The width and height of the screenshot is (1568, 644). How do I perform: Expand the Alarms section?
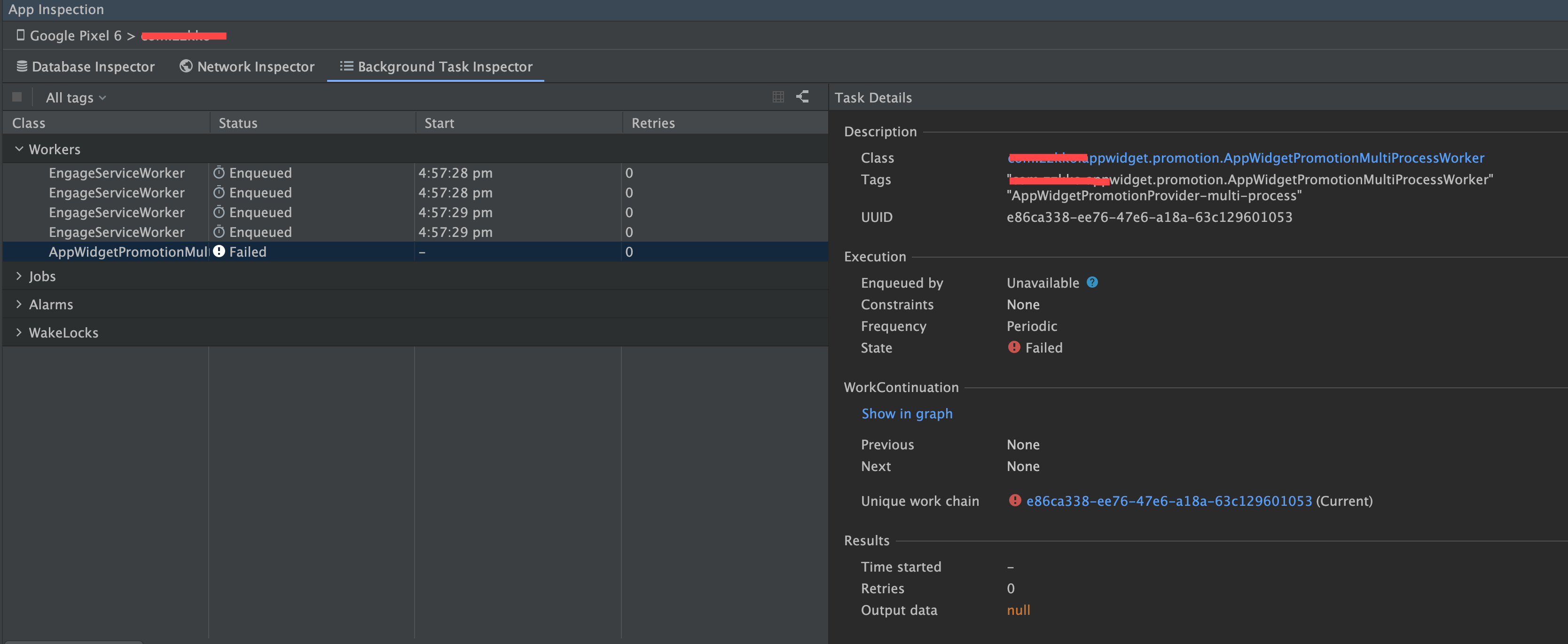tap(19, 304)
